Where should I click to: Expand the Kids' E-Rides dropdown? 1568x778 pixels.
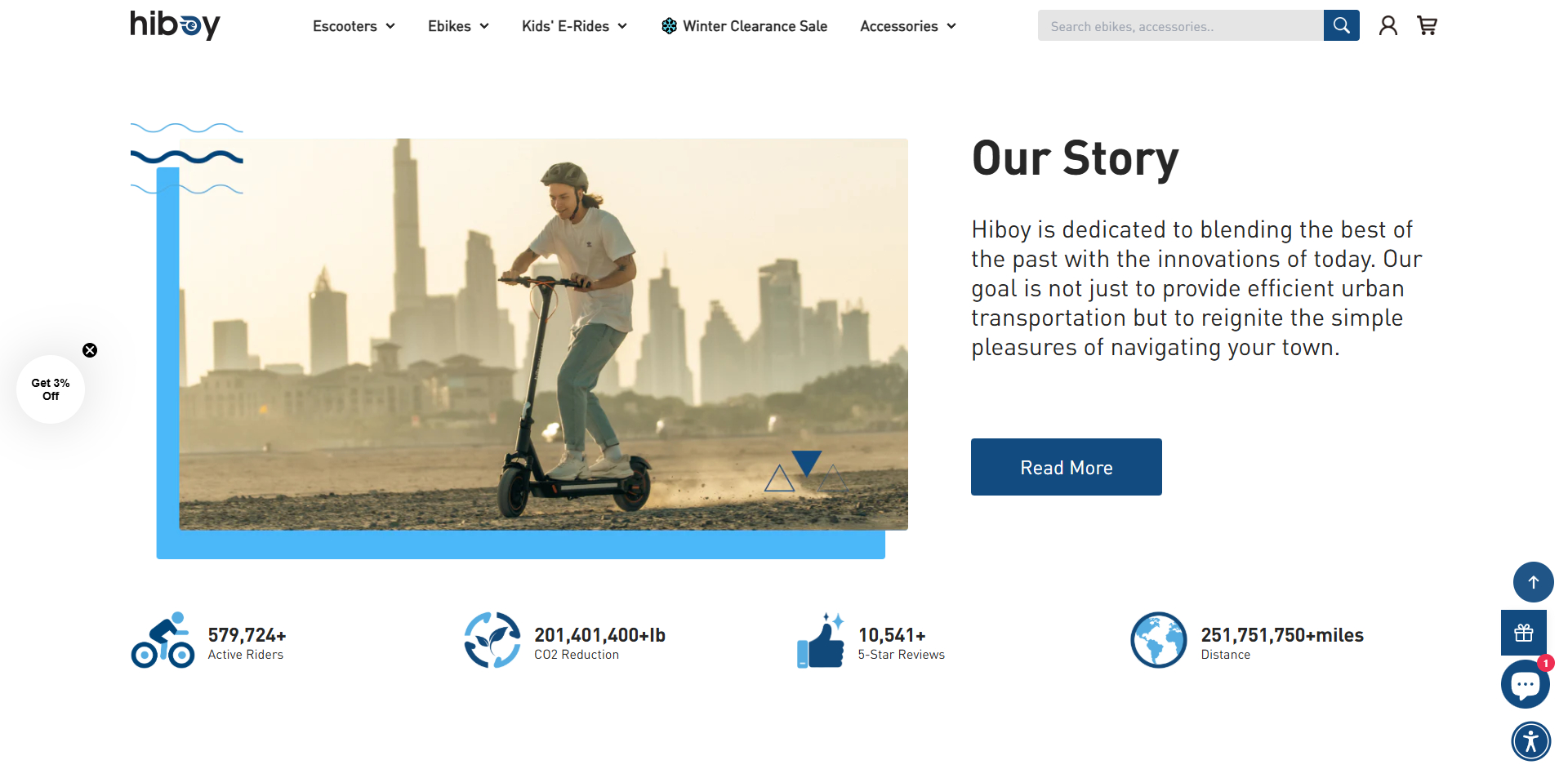tap(574, 26)
